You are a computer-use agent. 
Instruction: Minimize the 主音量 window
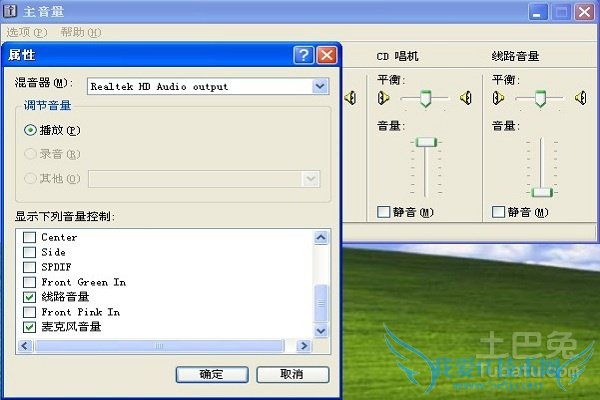(538, 12)
